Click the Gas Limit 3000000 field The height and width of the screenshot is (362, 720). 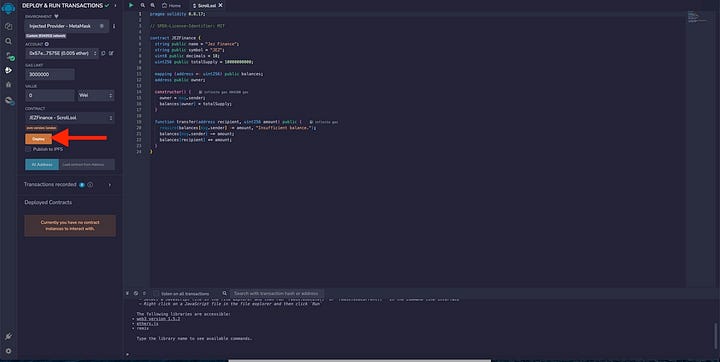(x=50, y=74)
